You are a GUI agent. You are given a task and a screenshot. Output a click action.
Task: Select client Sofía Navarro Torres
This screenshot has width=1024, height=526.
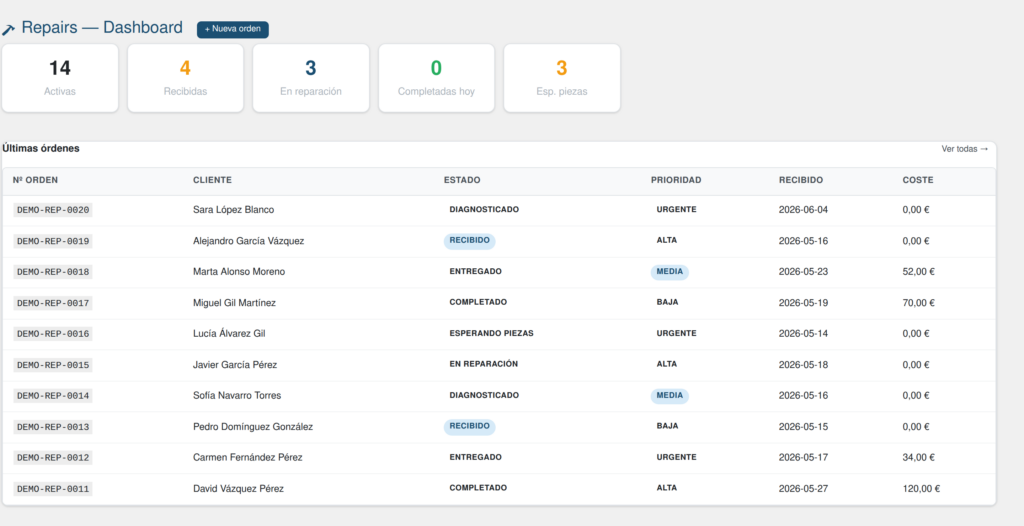pos(237,396)
